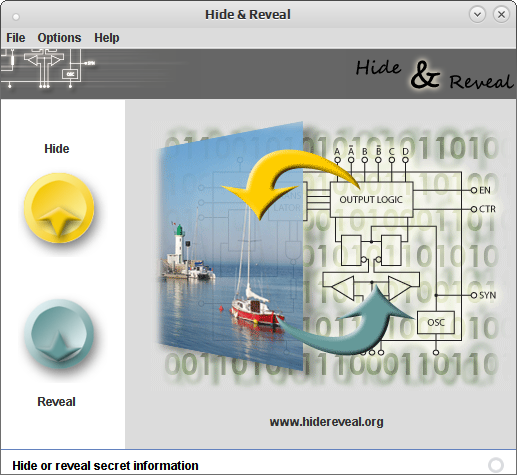Click the status text Hide or reveal secret information
Viewport: 517px width, 475px height.
point(105,466)
